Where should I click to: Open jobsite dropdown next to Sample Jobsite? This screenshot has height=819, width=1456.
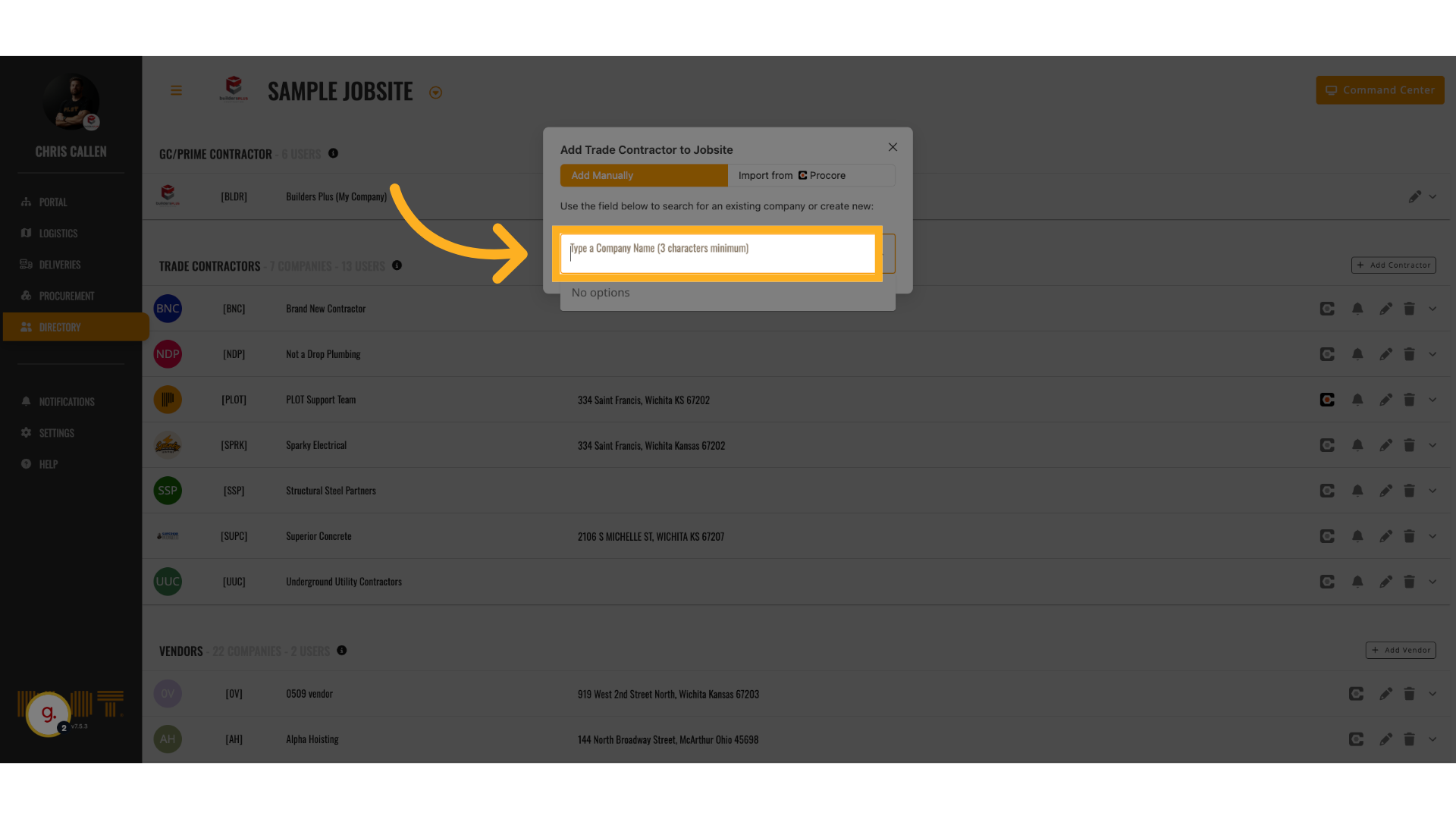435,93
